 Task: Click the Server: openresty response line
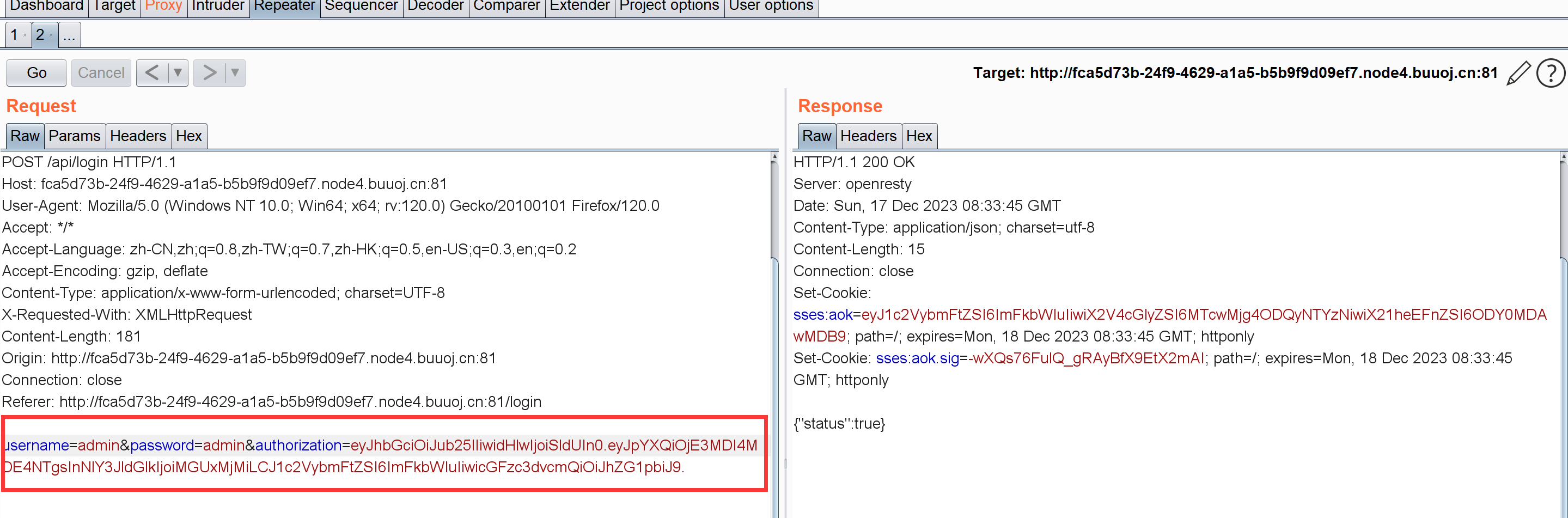point(852,184)
